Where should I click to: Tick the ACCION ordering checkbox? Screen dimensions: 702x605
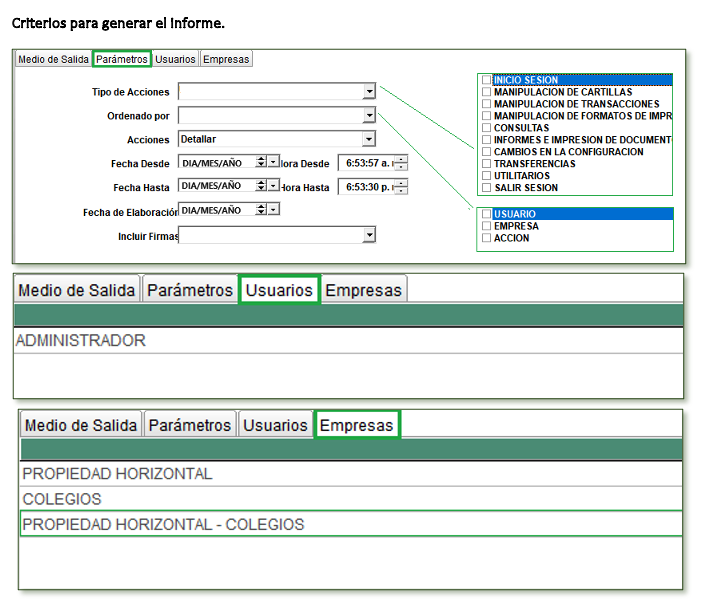487,238
